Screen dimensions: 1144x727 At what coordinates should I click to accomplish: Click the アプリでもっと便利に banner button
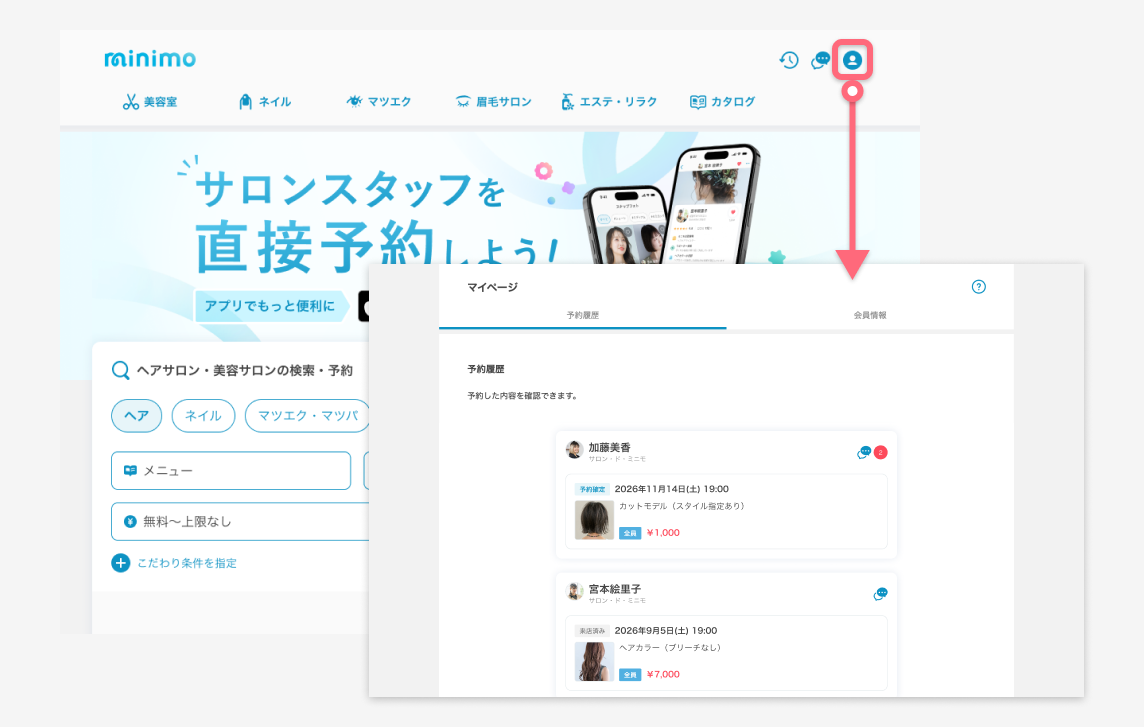click(270, 306)
